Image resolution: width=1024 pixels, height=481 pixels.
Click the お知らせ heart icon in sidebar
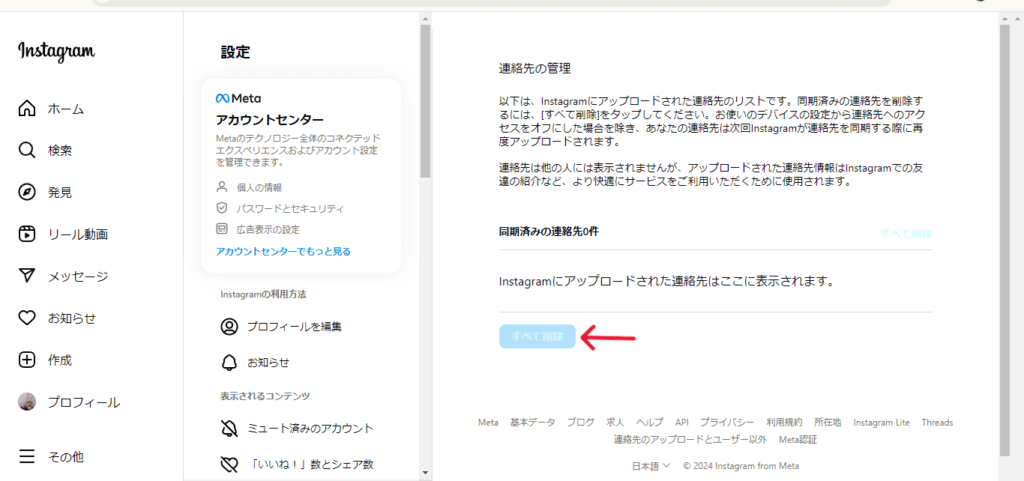26,318
